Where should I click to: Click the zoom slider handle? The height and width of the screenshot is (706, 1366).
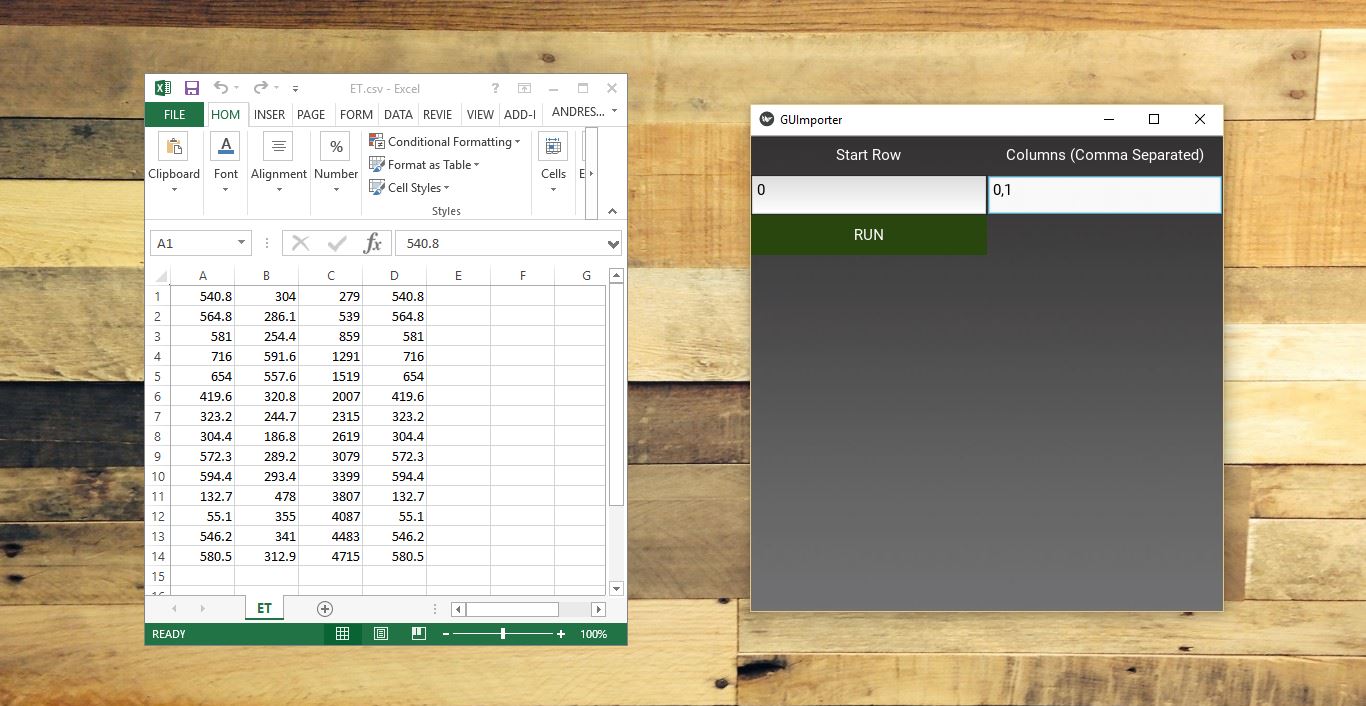tap(503, 634)
